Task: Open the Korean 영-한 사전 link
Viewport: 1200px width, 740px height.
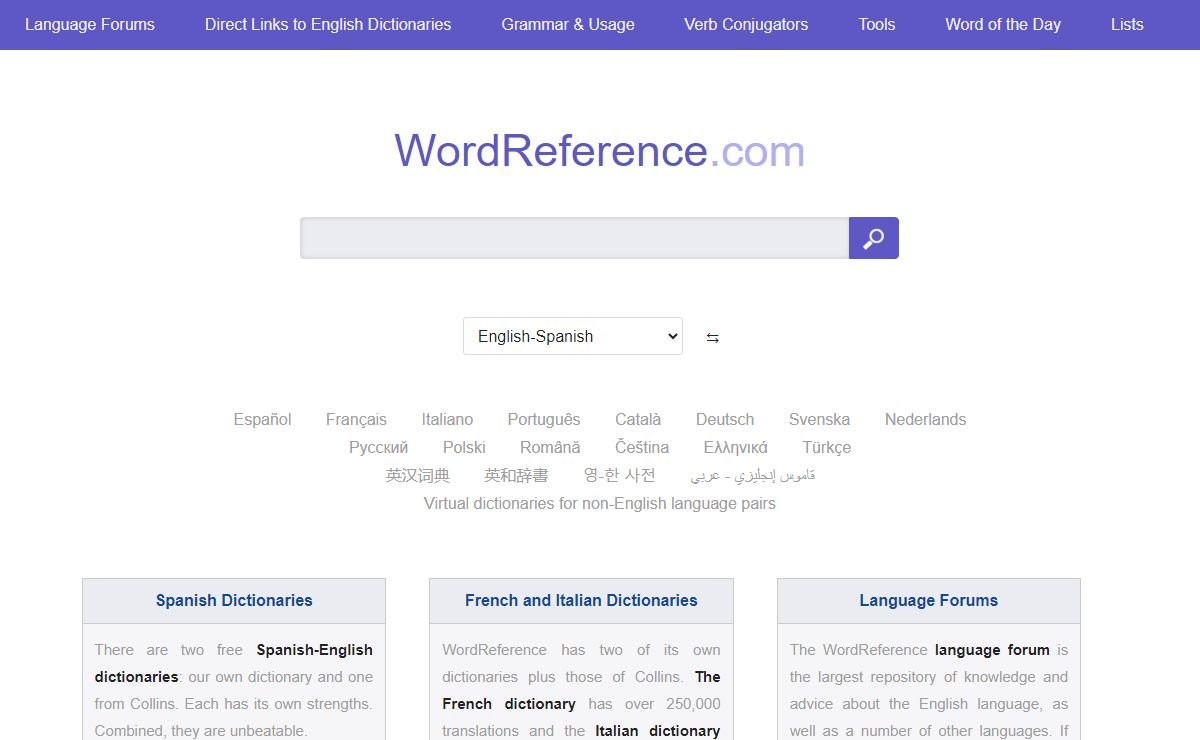Action: [620, 475]
